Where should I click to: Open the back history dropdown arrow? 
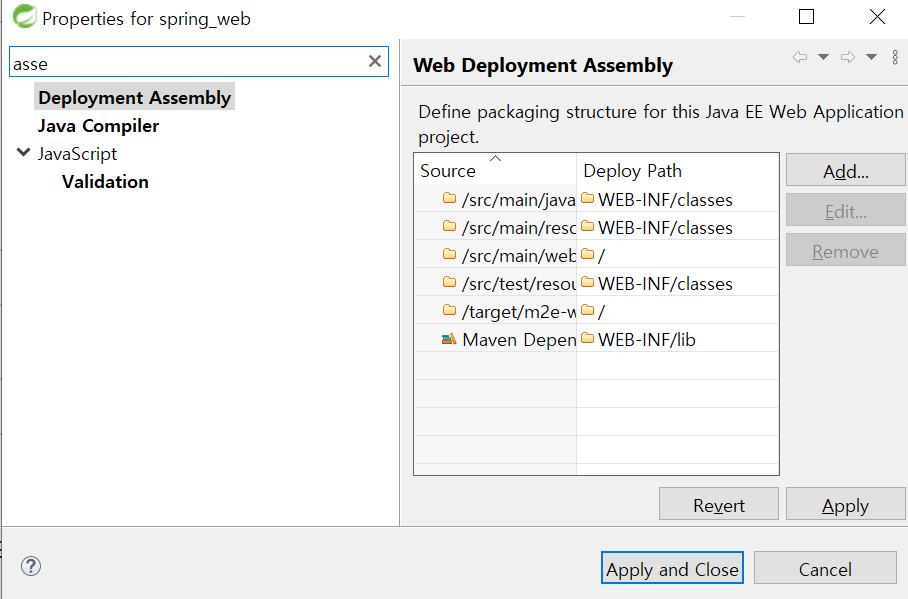823,57
